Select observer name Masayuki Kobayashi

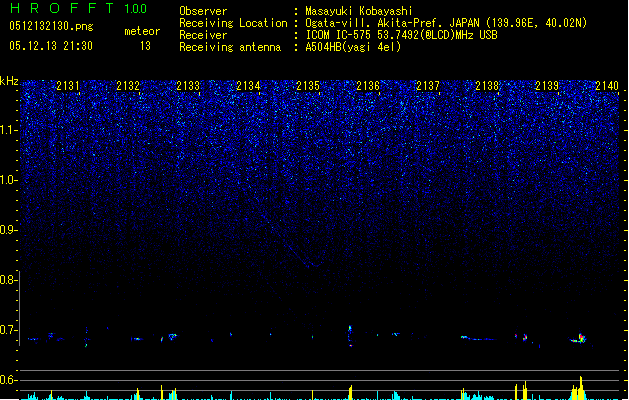point(359,11)
